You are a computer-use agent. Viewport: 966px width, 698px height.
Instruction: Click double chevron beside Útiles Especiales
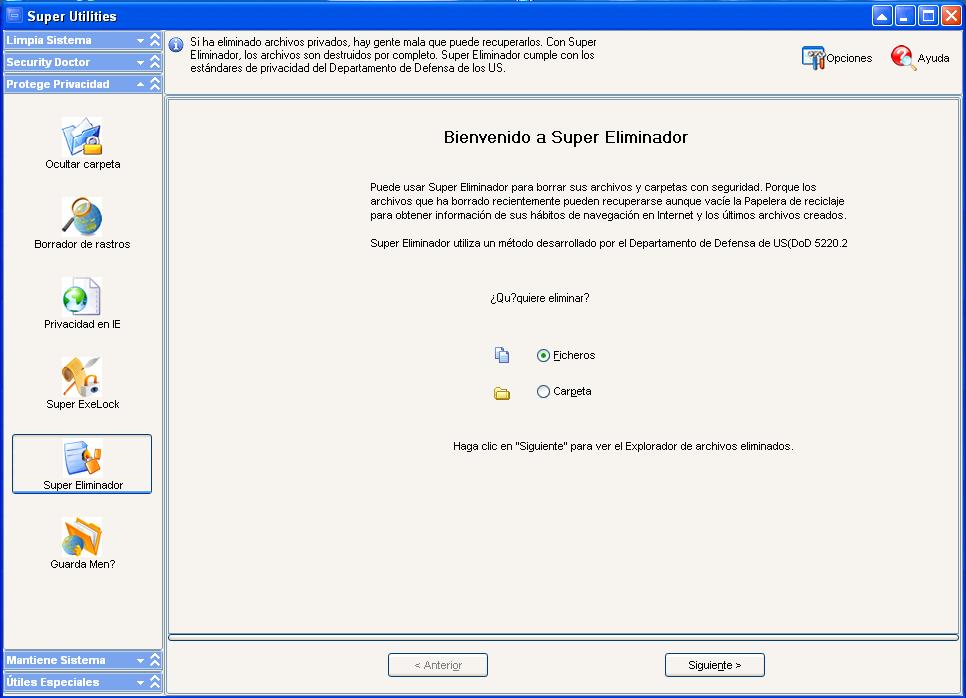(x=155, y=682)
